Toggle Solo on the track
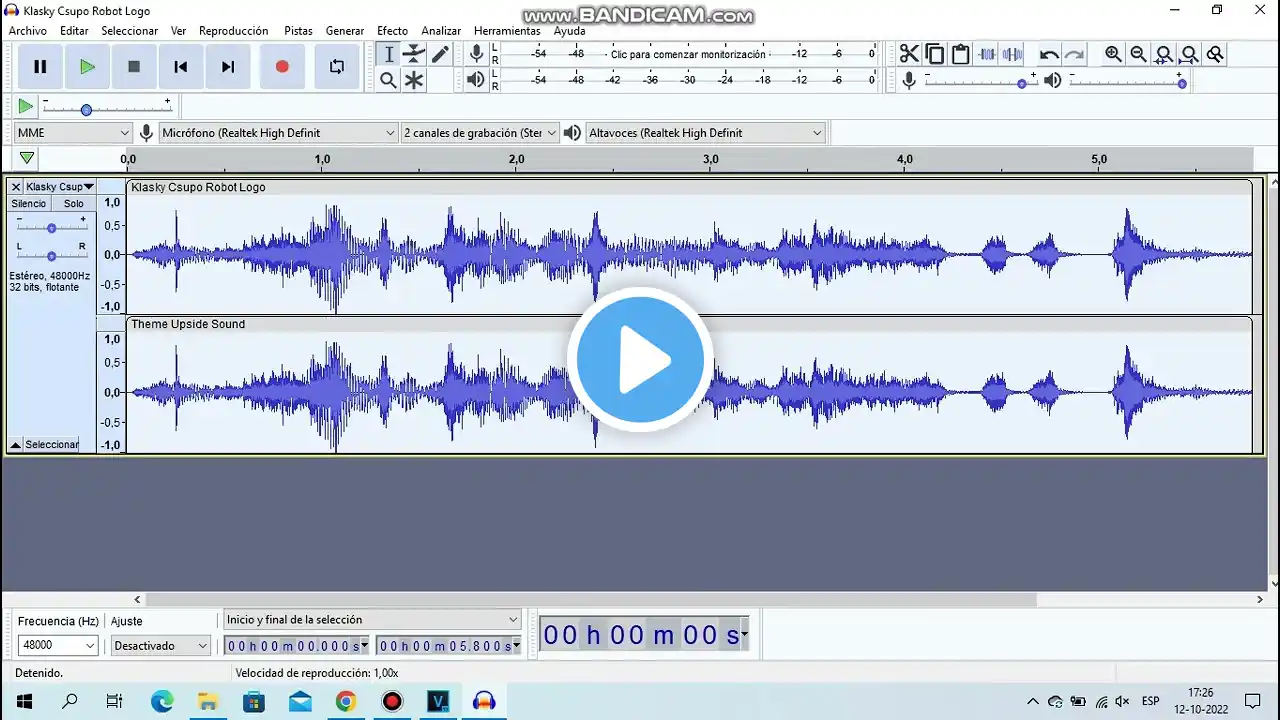 pyautogui.click(x=74, y=204)
